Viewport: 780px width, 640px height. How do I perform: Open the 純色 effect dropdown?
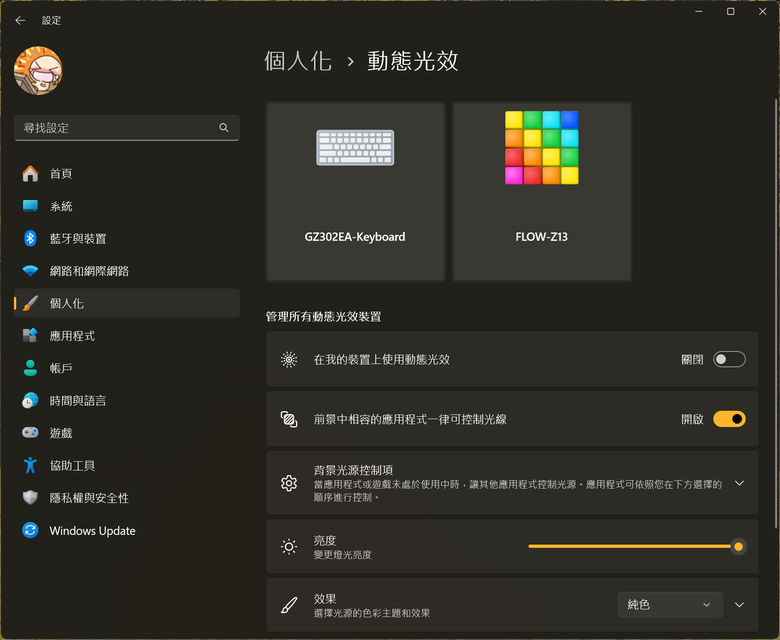click(670, 605)
